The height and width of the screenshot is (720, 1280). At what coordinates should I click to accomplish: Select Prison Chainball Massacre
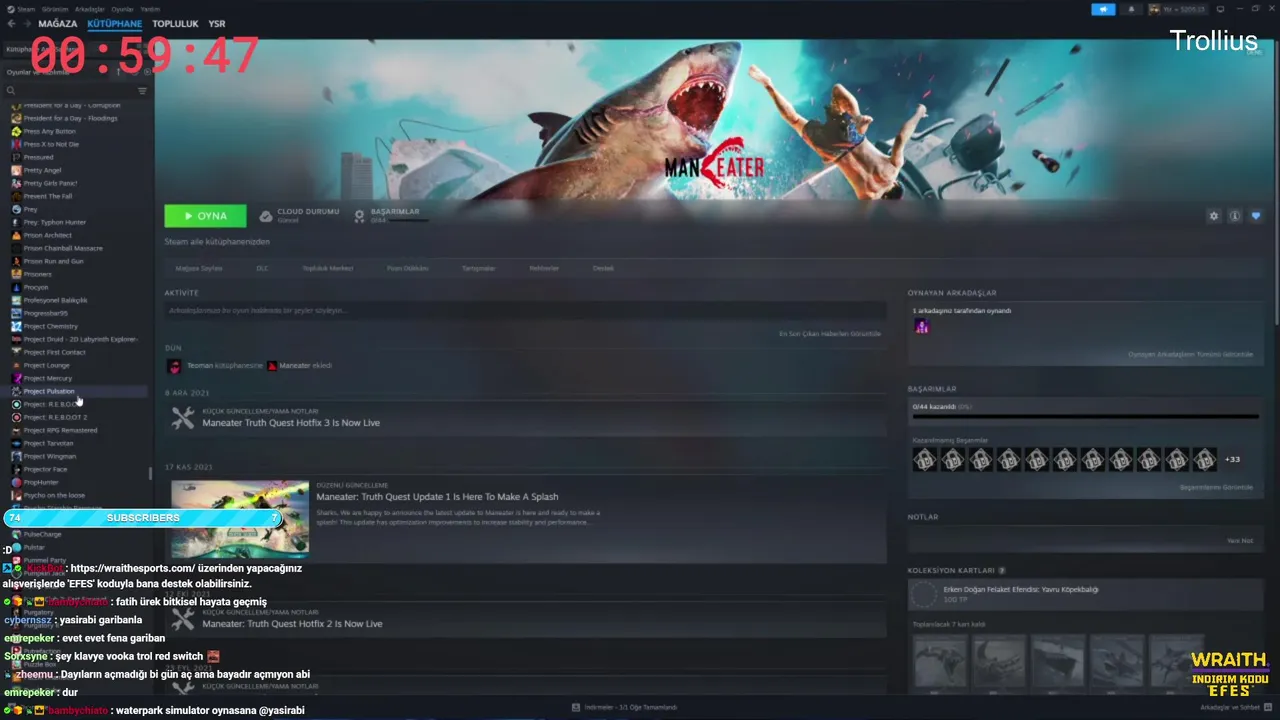click(62, 248)
